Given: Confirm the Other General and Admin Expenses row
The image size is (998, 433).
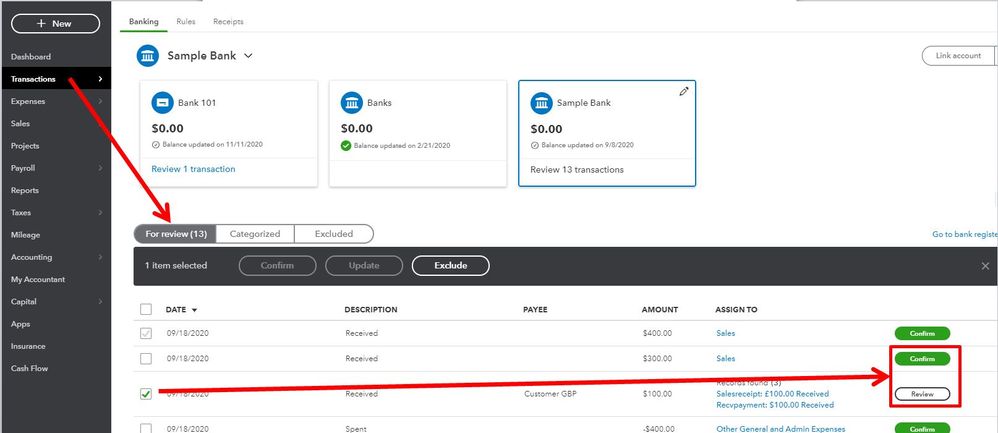Looking at the screenshot, I should click(x=922, y=429).
